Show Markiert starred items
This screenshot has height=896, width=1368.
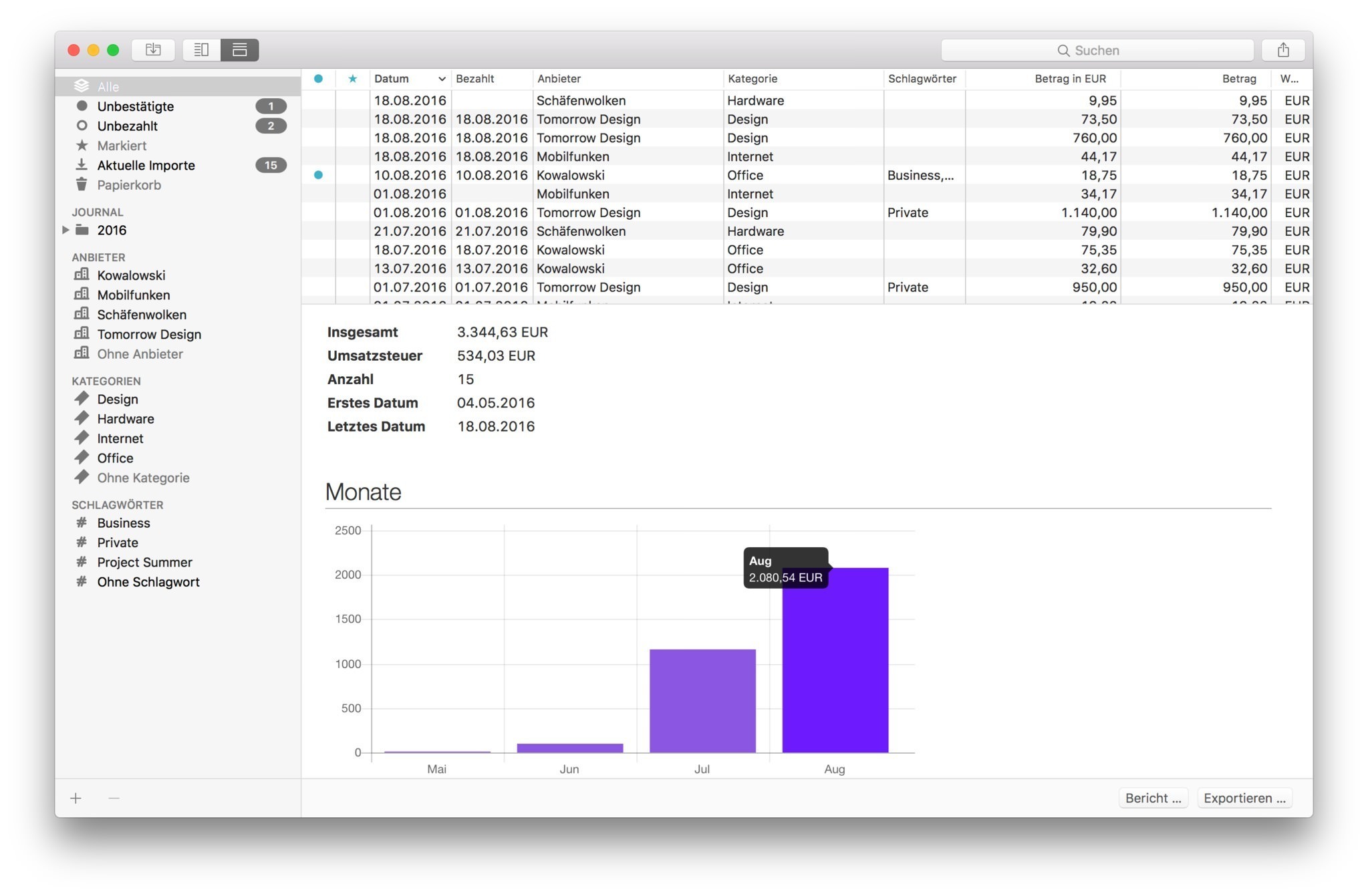[122, 146]
